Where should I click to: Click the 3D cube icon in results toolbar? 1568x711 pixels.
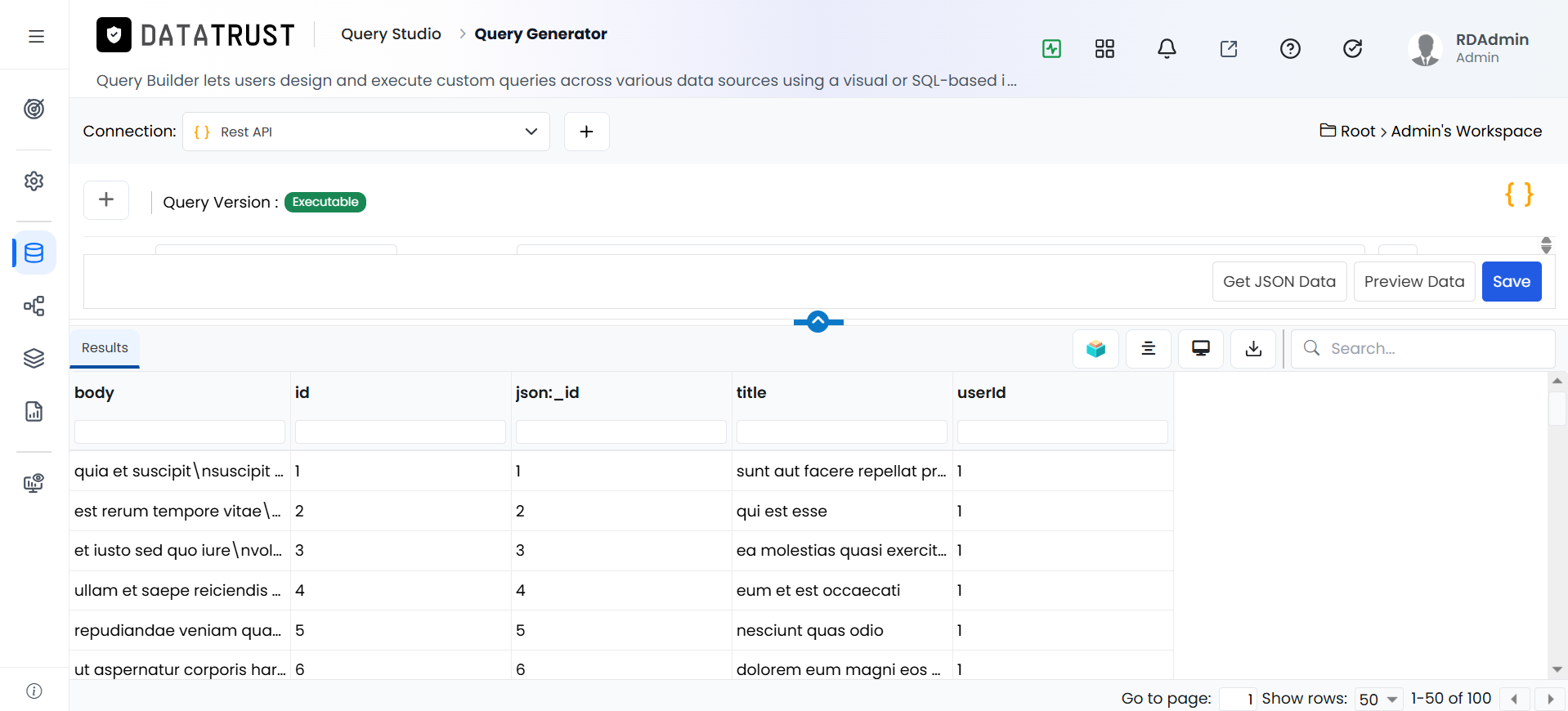click(x=1096, y=349)
